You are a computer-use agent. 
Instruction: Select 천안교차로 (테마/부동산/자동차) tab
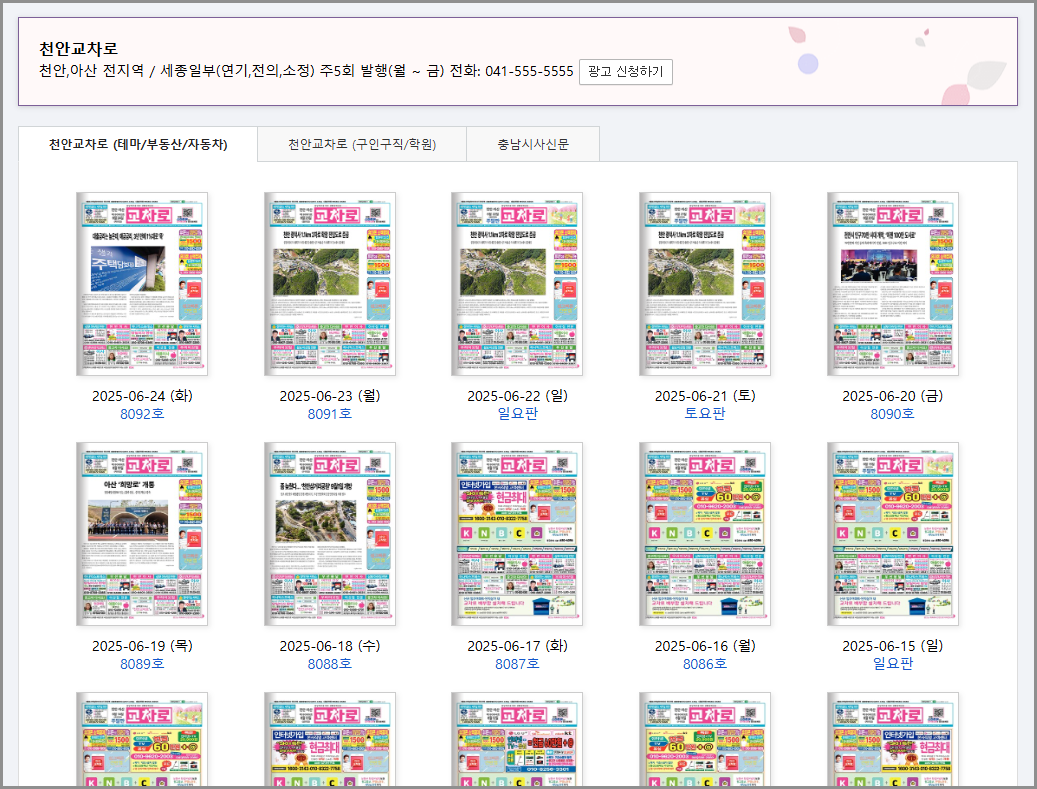(138, 144)
